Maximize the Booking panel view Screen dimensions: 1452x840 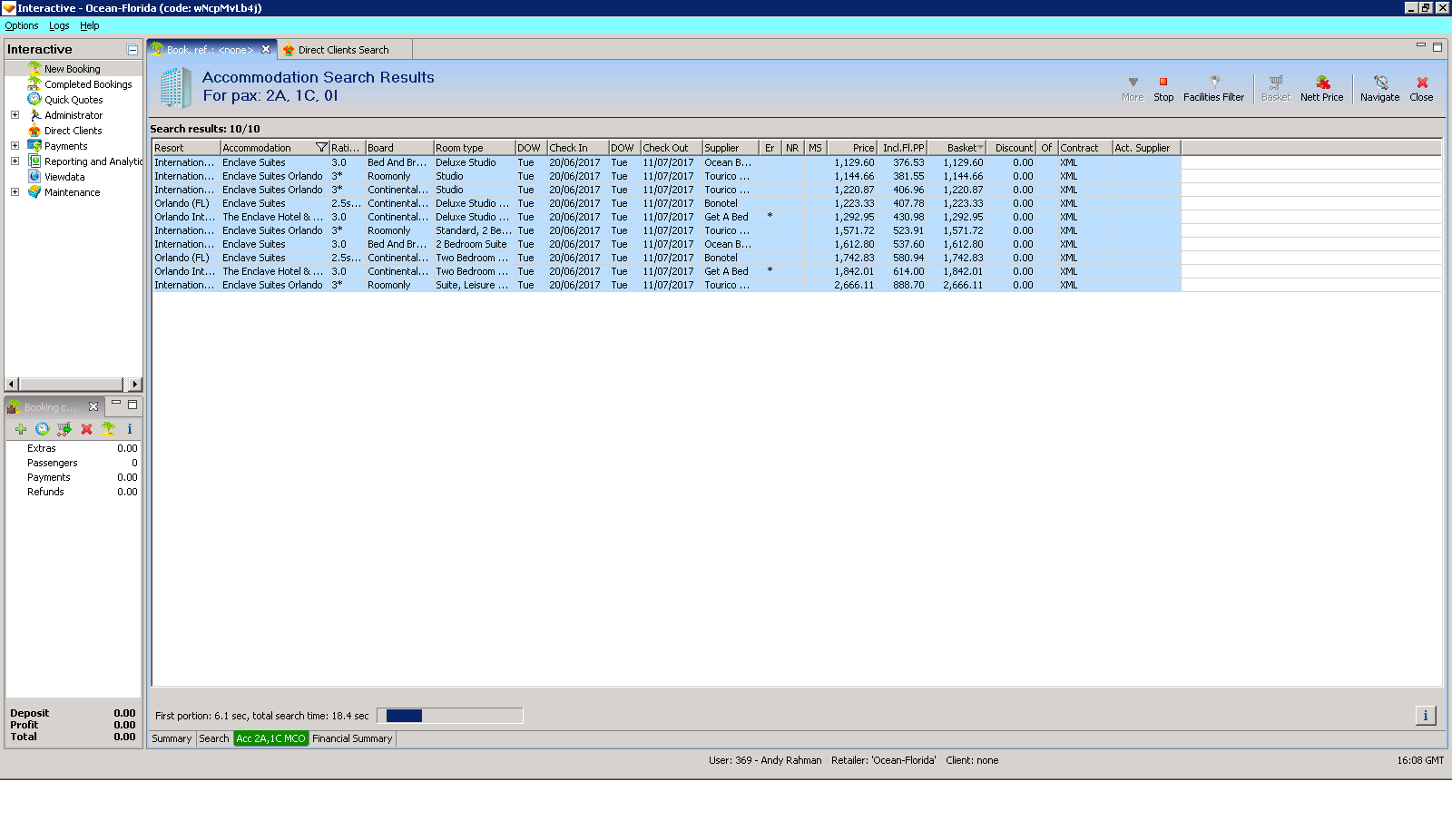click(132, 405)
